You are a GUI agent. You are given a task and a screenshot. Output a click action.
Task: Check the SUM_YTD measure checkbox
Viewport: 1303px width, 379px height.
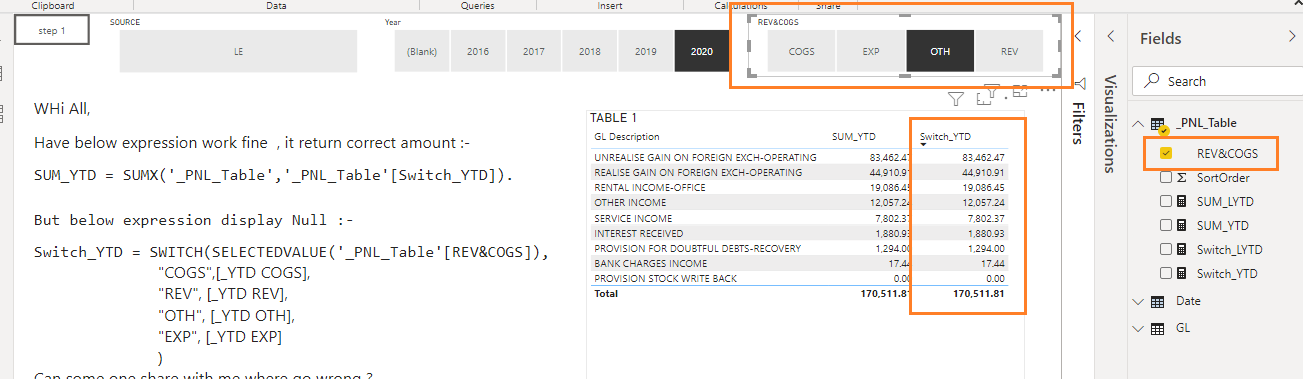(x=1166, y=226)
